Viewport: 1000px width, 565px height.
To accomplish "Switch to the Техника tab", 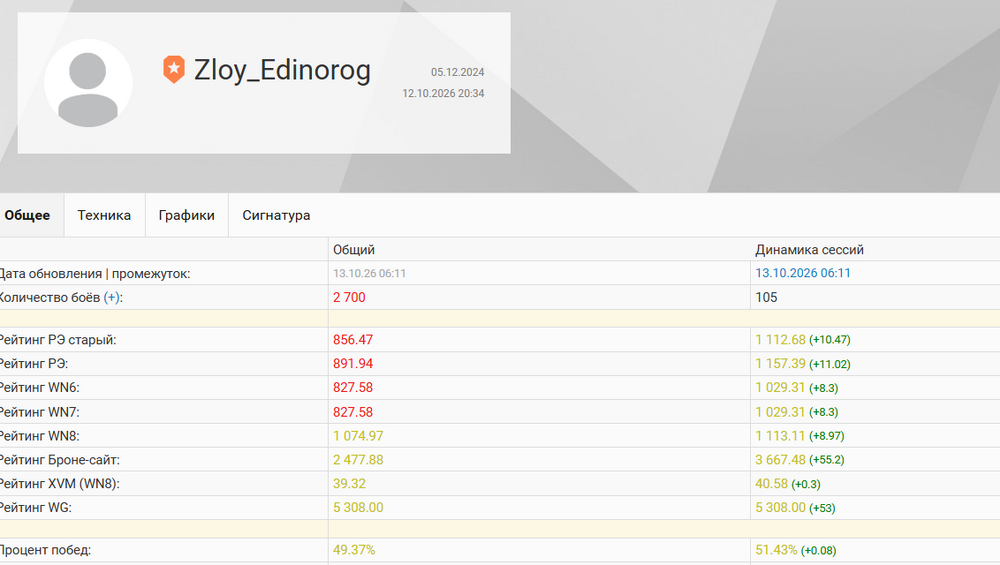I will 104,216.
